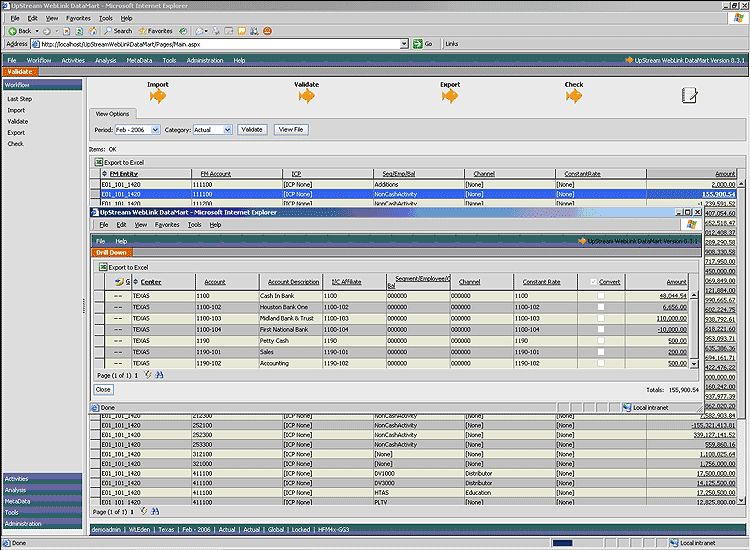Open the address bar dropdown arrow
Viewport: 750px width, 550px height.
(x=404, y=44)
